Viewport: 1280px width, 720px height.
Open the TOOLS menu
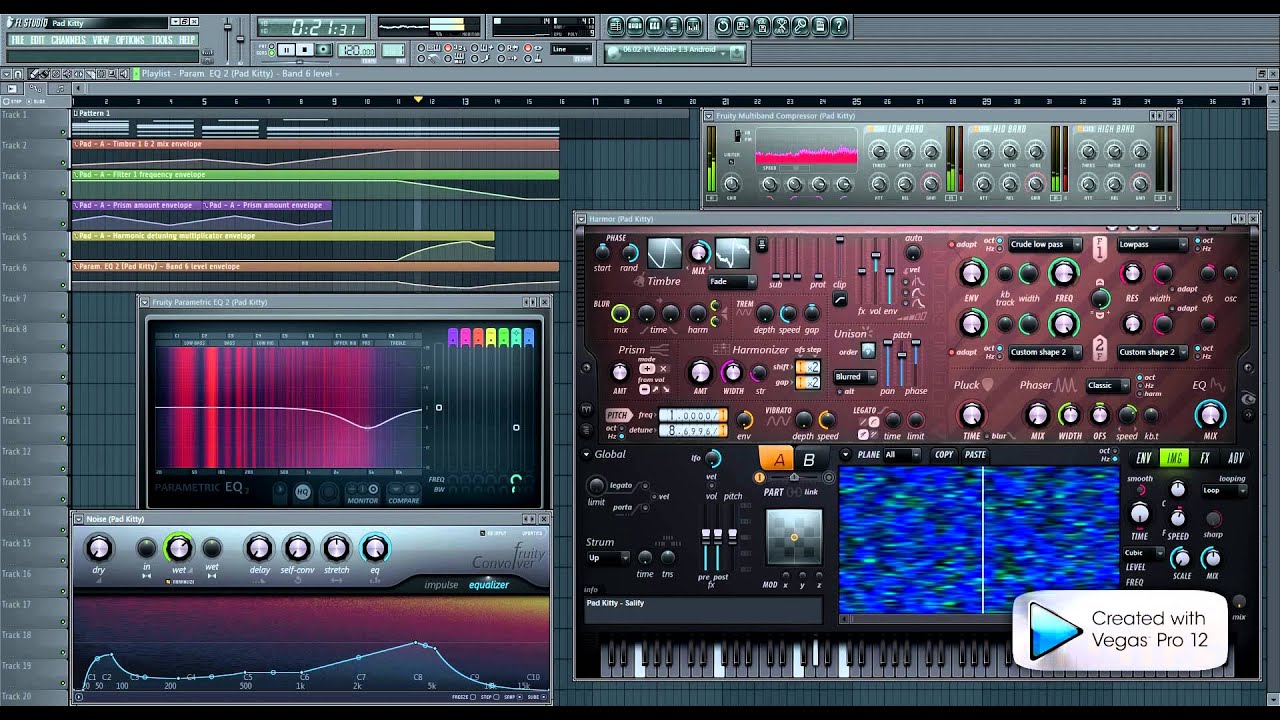[x=162, y=40]
